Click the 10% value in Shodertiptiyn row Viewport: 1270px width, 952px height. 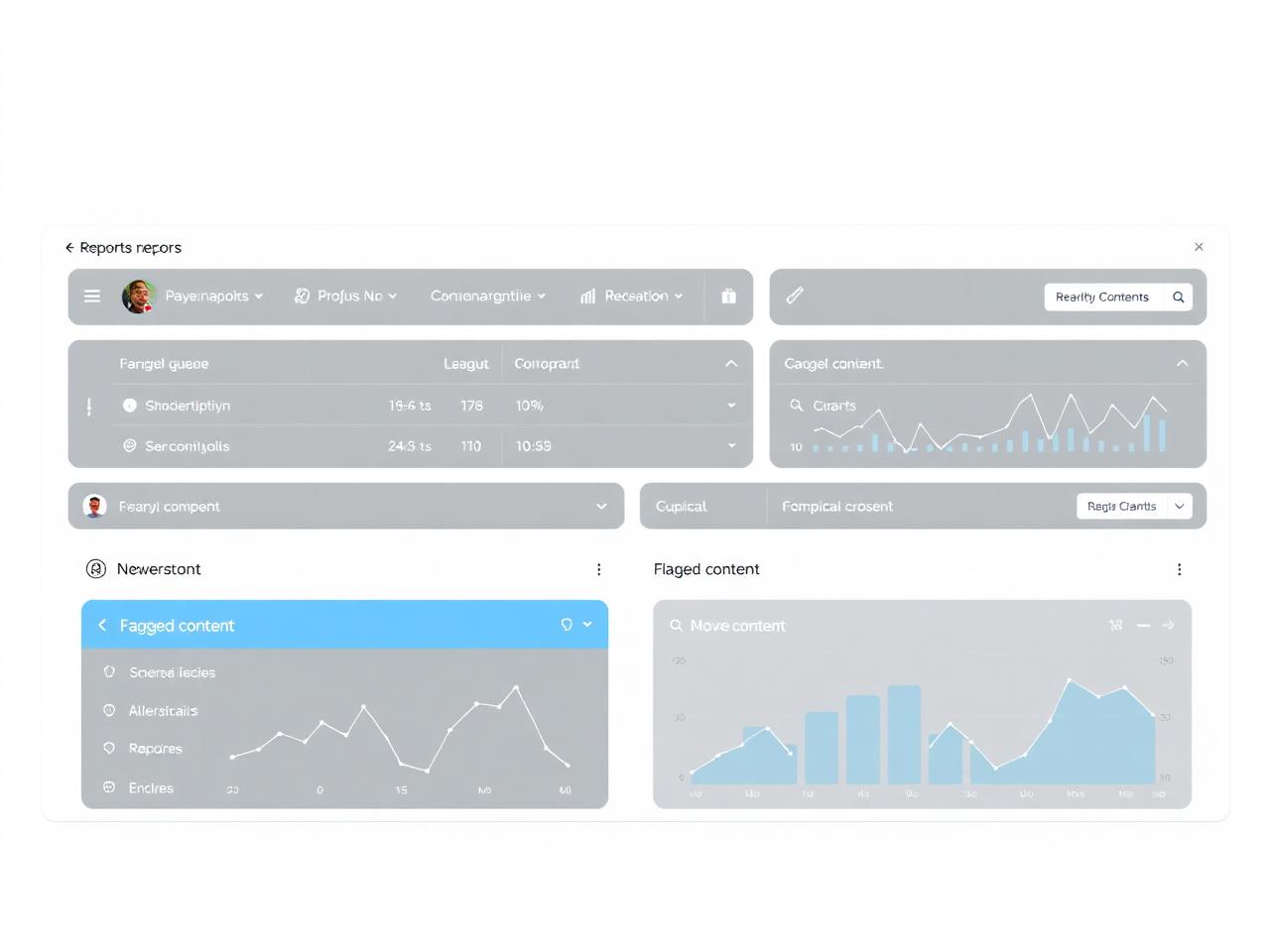click(x=530, y=406)
